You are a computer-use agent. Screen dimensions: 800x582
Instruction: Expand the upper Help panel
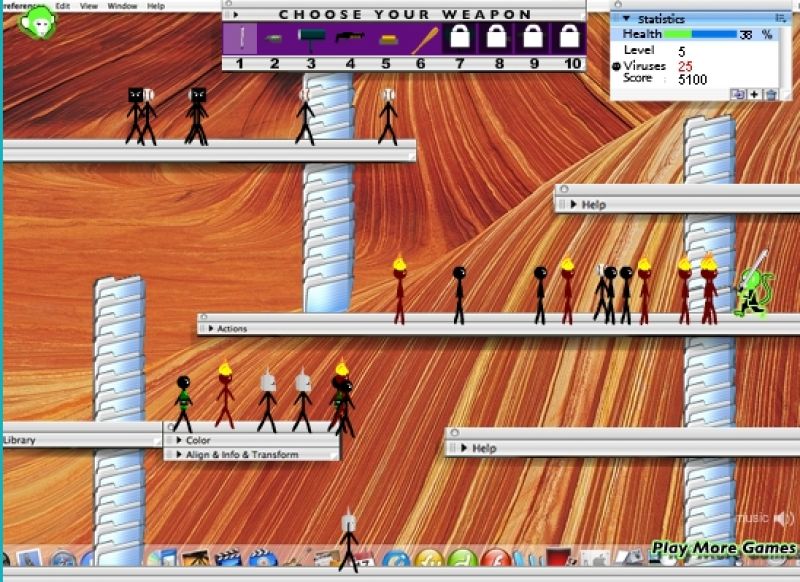tap(573, 205)
